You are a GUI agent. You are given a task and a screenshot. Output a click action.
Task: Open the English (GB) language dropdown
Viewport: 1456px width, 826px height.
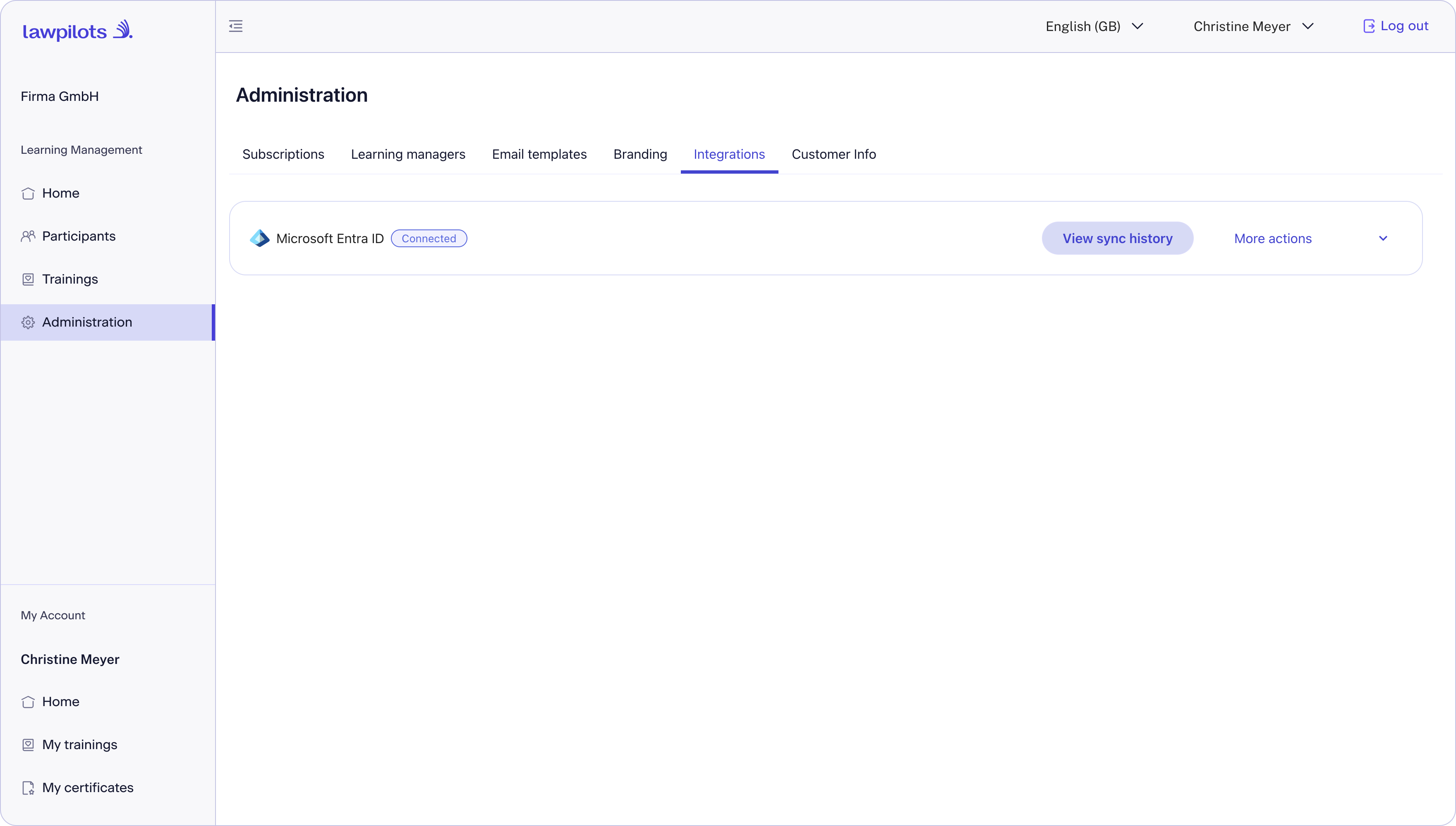[x=1094, y=26]
